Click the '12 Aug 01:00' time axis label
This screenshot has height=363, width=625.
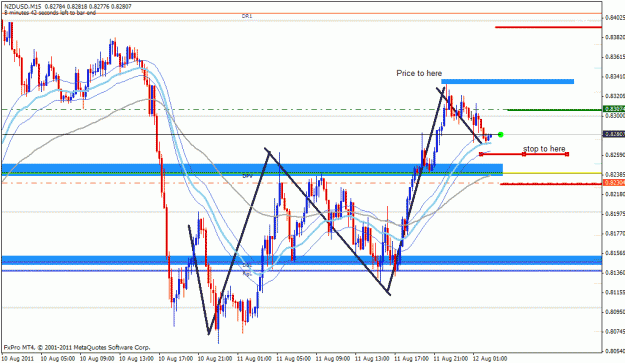490,359
